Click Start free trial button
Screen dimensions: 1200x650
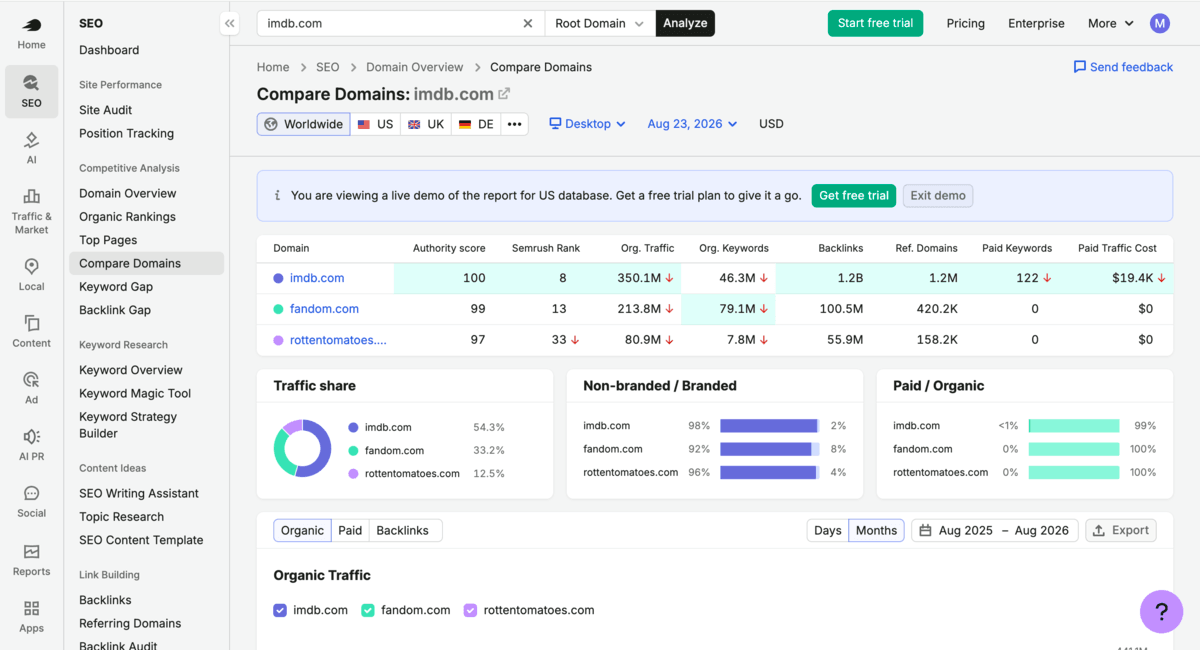tap(875, 23)
